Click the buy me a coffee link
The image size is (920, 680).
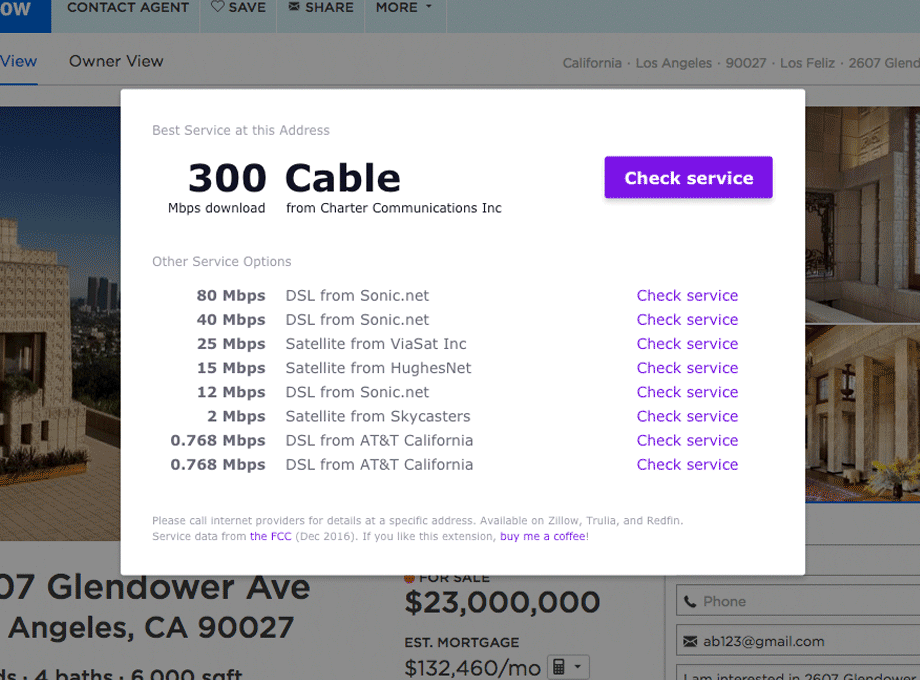click(543, 537)
